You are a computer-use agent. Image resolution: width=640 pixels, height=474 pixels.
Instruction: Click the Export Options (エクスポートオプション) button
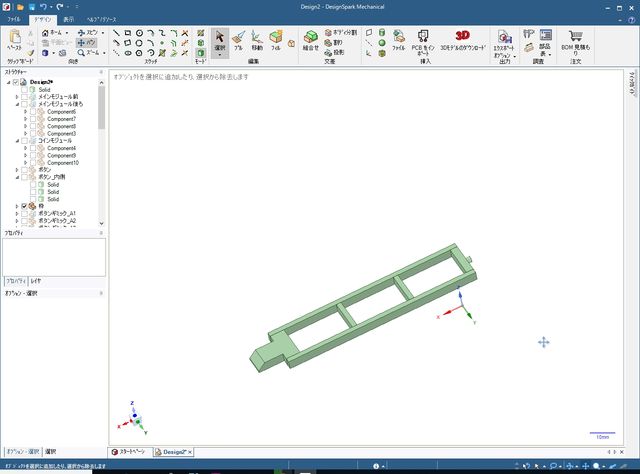(505, 45)
